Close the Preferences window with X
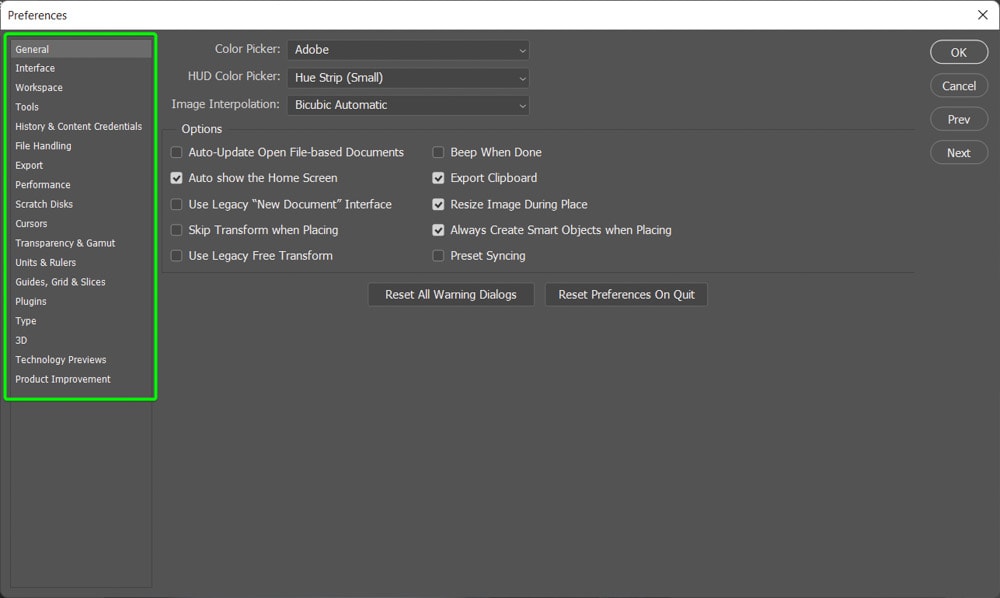This screenshot has height=598, width=1000. (983, 15)
